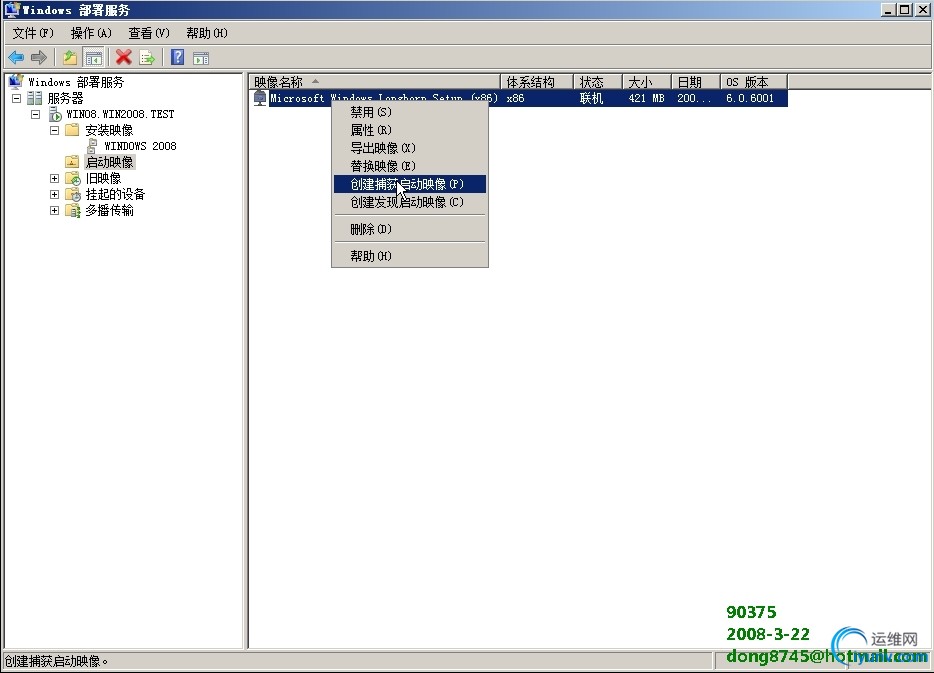The width and height of the screenshot is (934, 673).
Task: Sort by the 映像名称 column header
Action: click(375, 82)
